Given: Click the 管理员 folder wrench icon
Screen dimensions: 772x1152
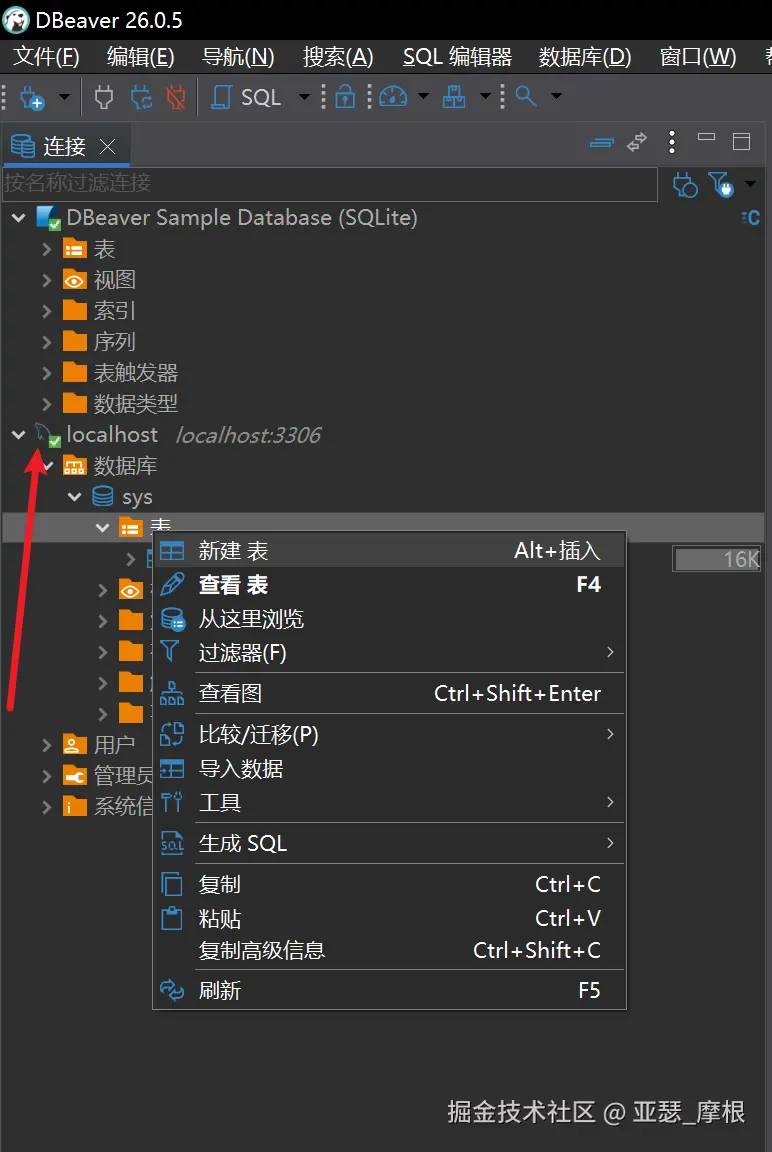Looking at the screenshot, I should (74, 776).
